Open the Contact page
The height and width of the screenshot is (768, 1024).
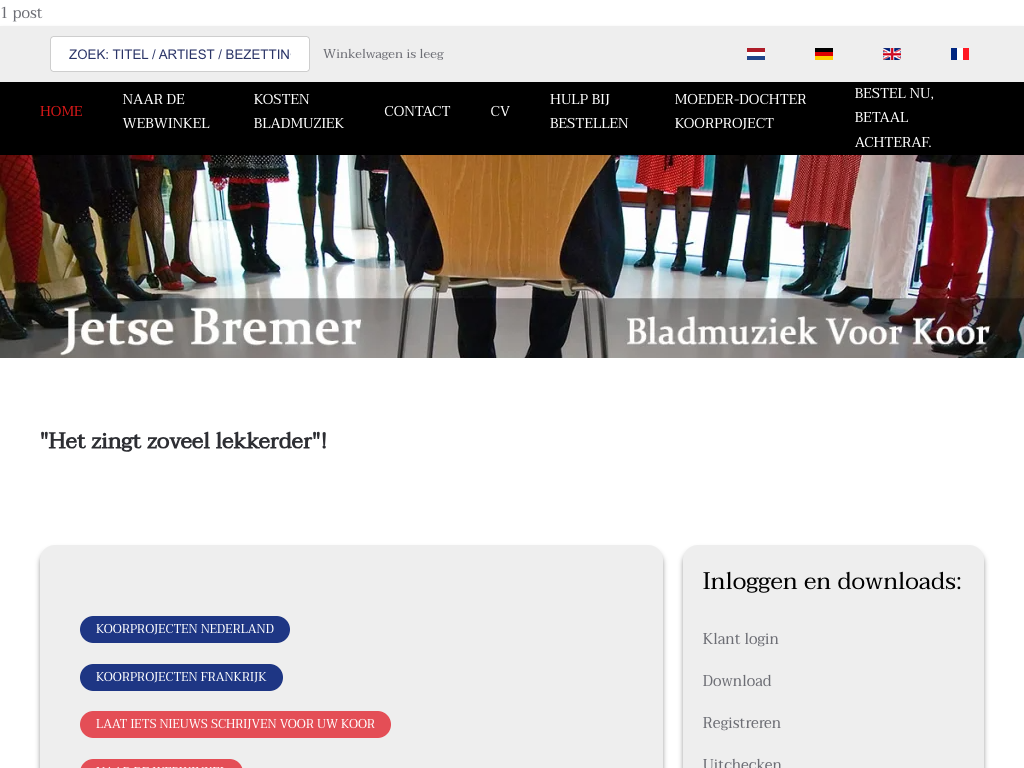click(417, 111)
